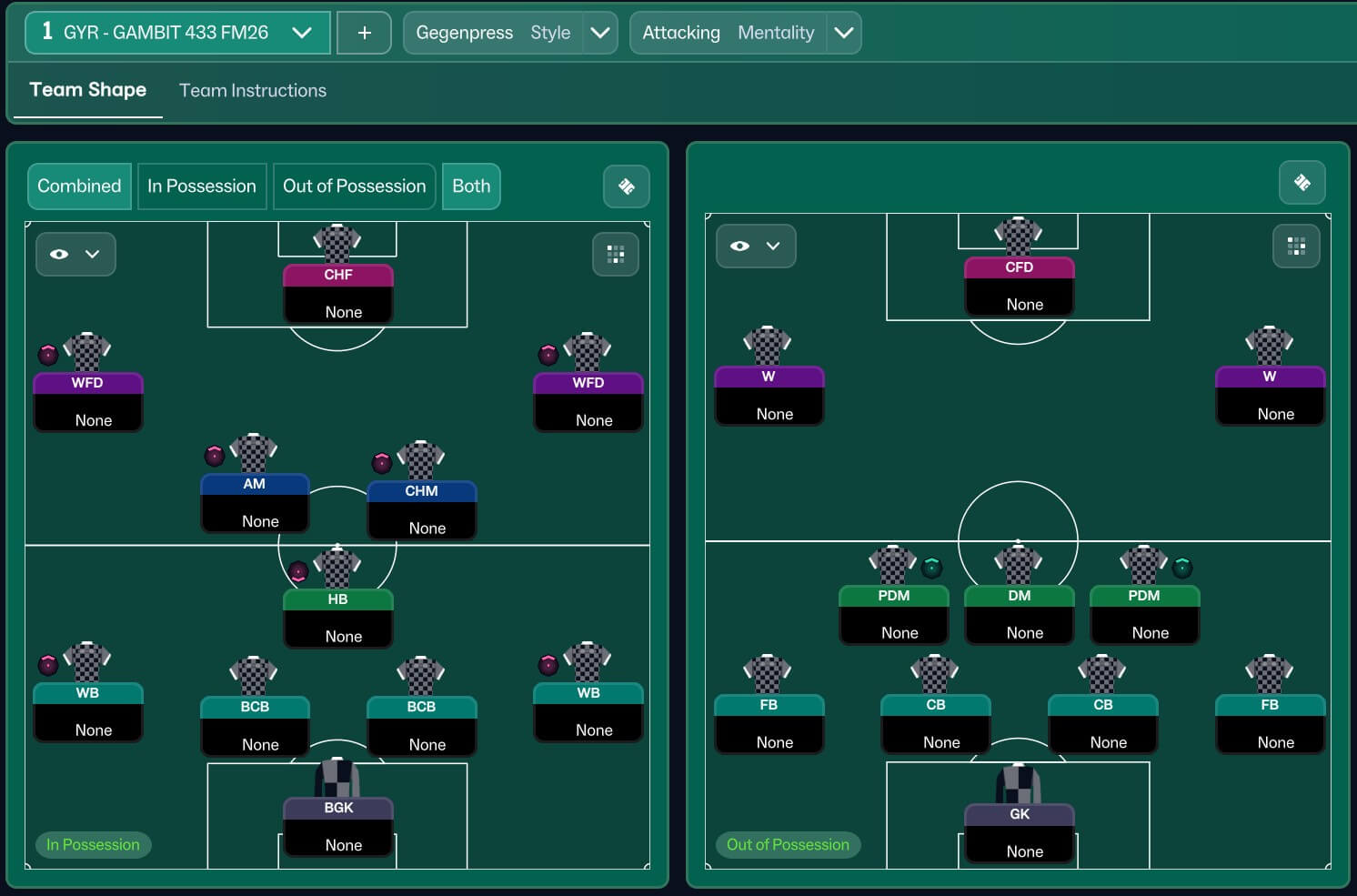Expand the Gegenpress Style dropdown
This screenshot has width=1357, height=896.
click(599, 33)
